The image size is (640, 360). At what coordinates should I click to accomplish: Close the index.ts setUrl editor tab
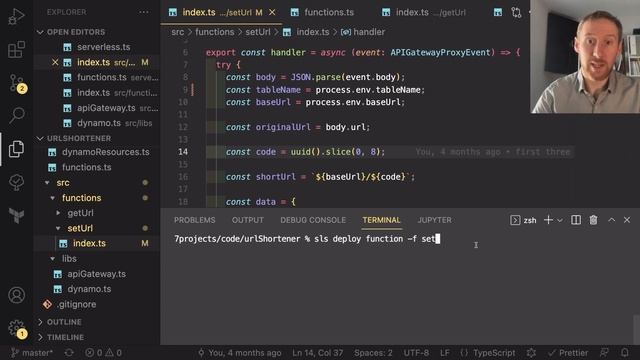coord(272,13)
